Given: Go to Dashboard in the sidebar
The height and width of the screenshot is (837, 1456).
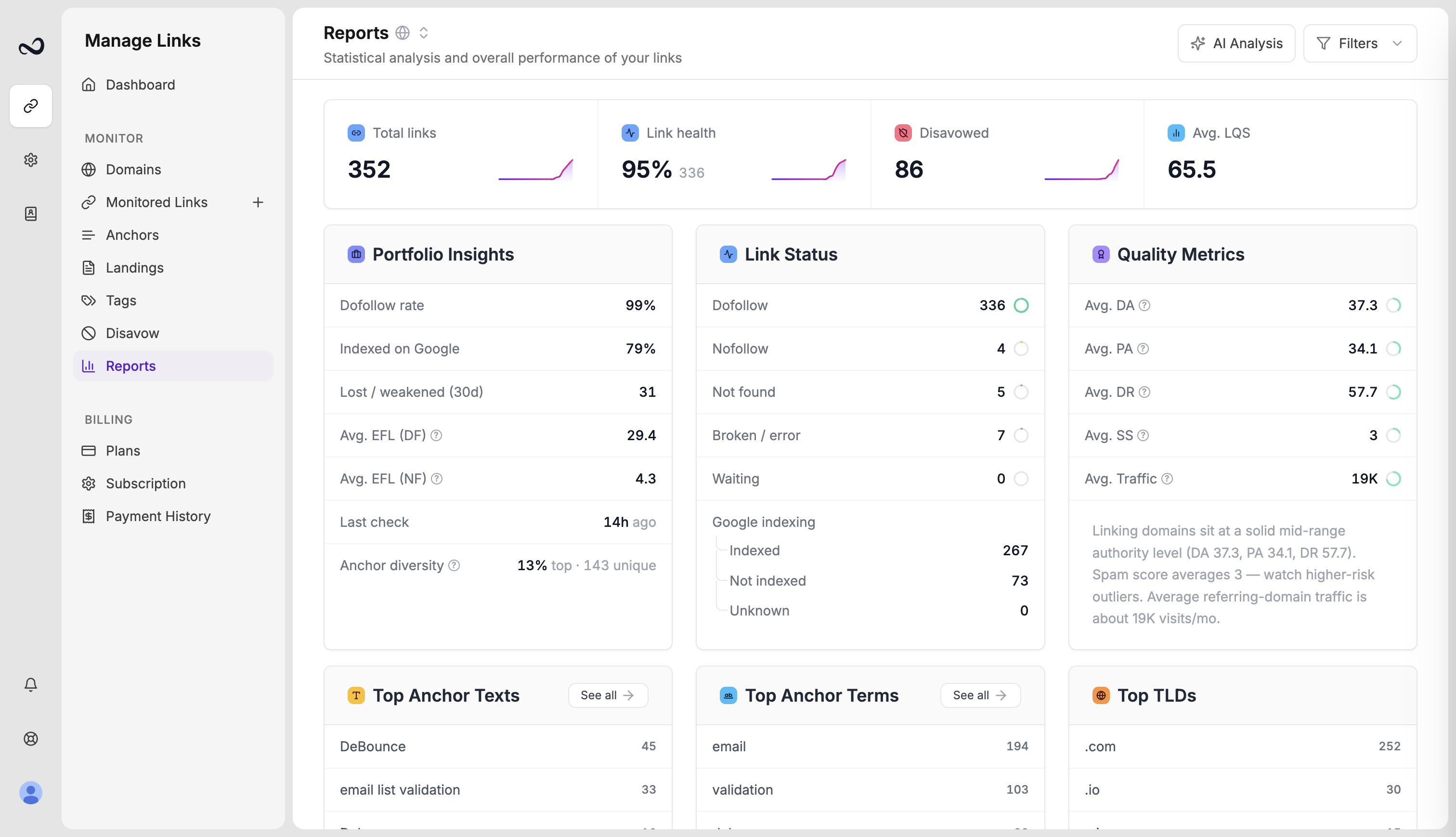Looking at the screenshot, I should (173, 84).
